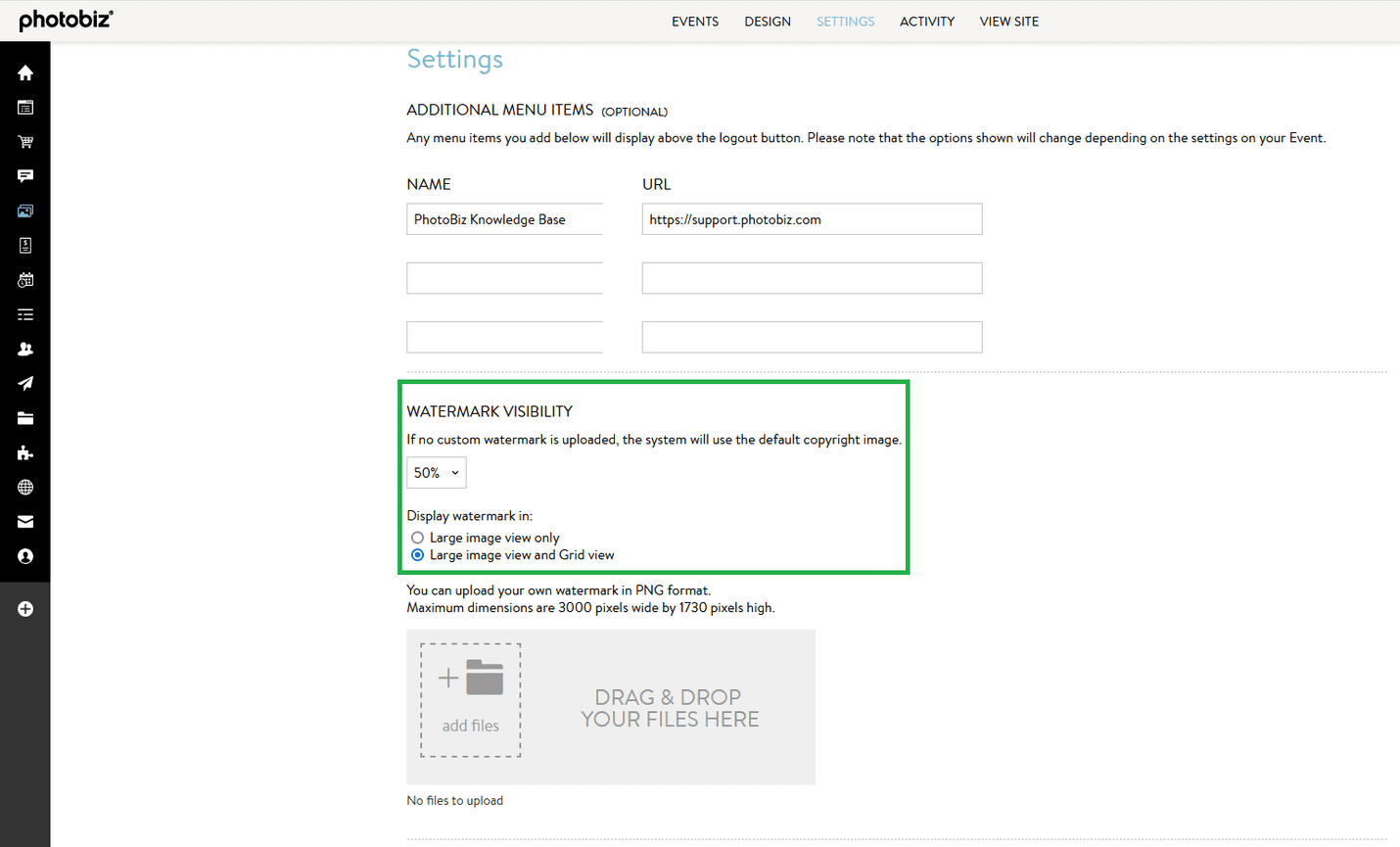Image resolution: width=1400 pixels, height=847 pixels.
Task: Click the PhotoBiz Knowledge Base URL field
Action: (x=812, y=218)
